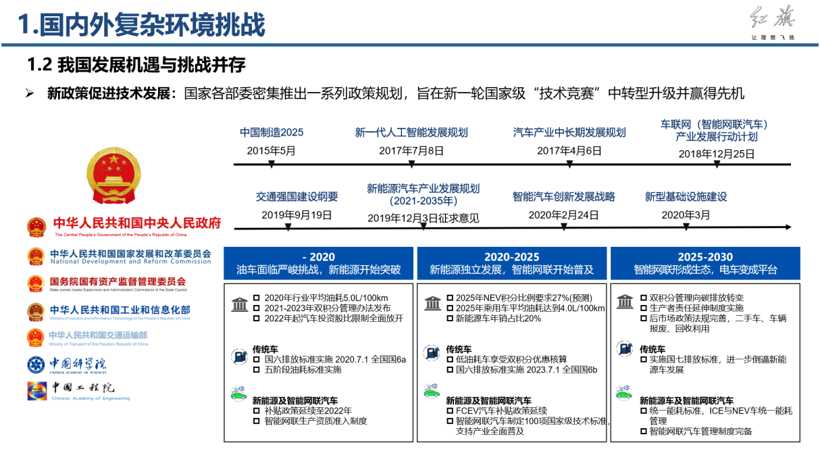
Task: Click the green car icon in the -2020 box
Action: pyautogui.click(x=239, y=393)
